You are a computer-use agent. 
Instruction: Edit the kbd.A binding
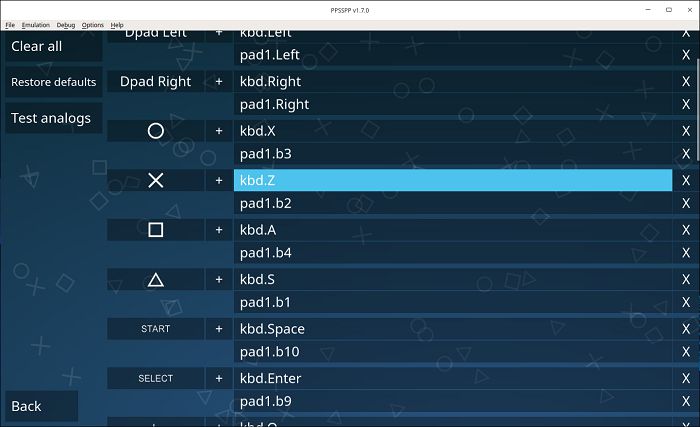(453, 230)
